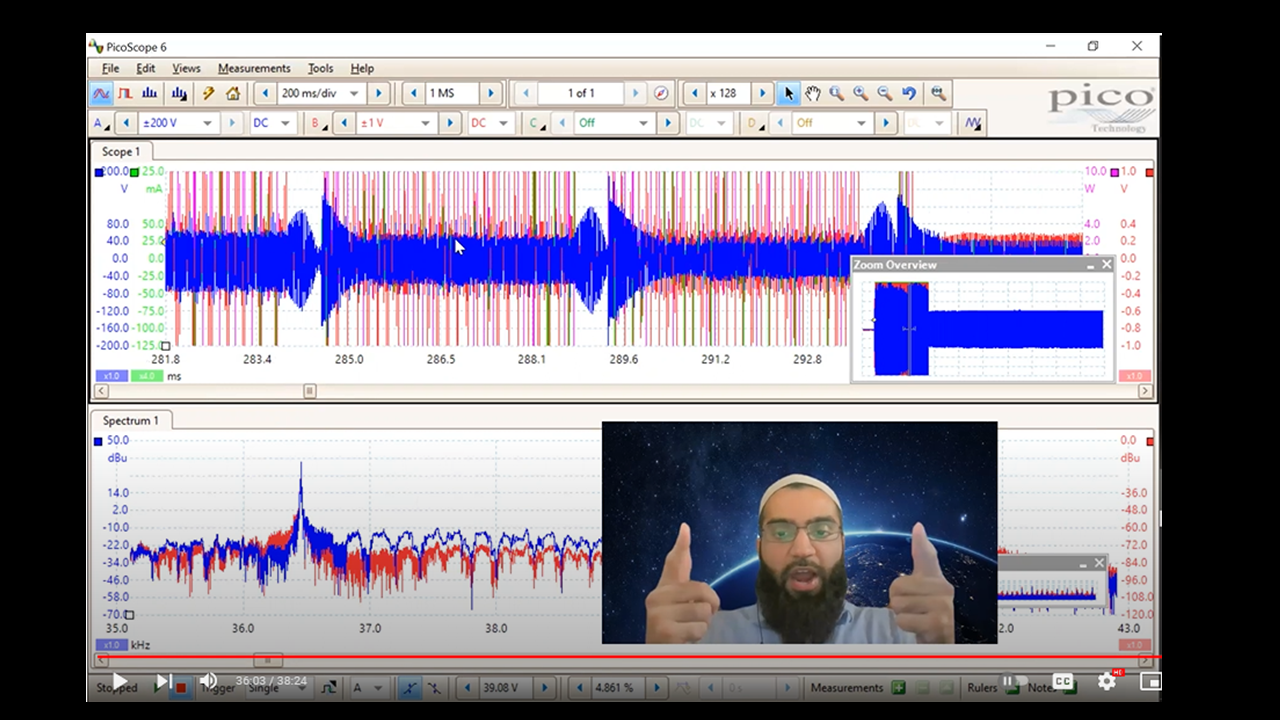Mute the video volume speaker
Viewport: 1280px width, 720px height.
tap(208, 681)
